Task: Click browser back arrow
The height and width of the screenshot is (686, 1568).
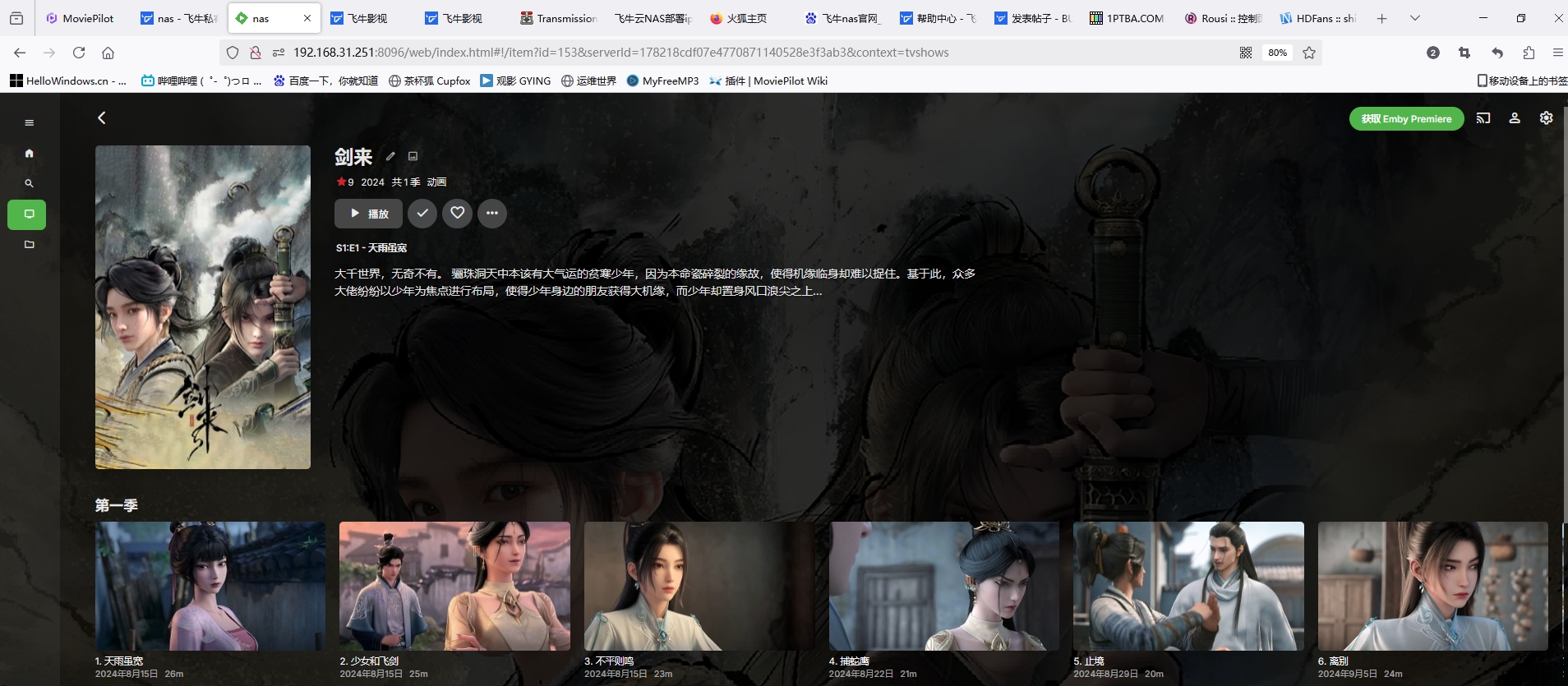Action: 20,53
